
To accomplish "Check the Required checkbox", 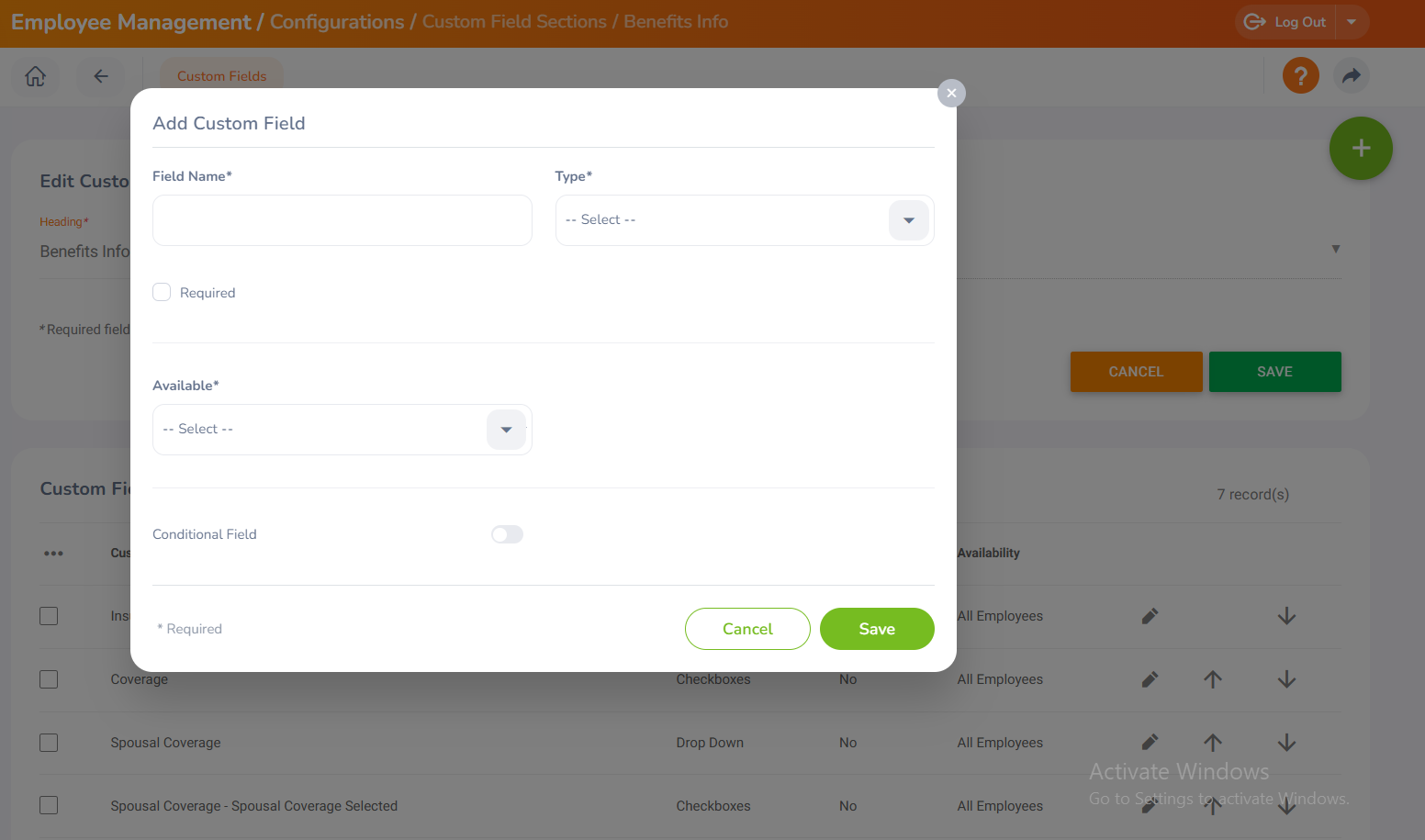I will pyautogui.click(x=162, y=293).
